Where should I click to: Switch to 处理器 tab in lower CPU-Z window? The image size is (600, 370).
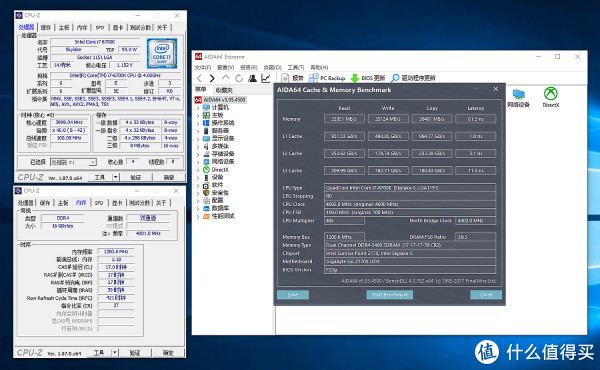[x=26, y=203]
